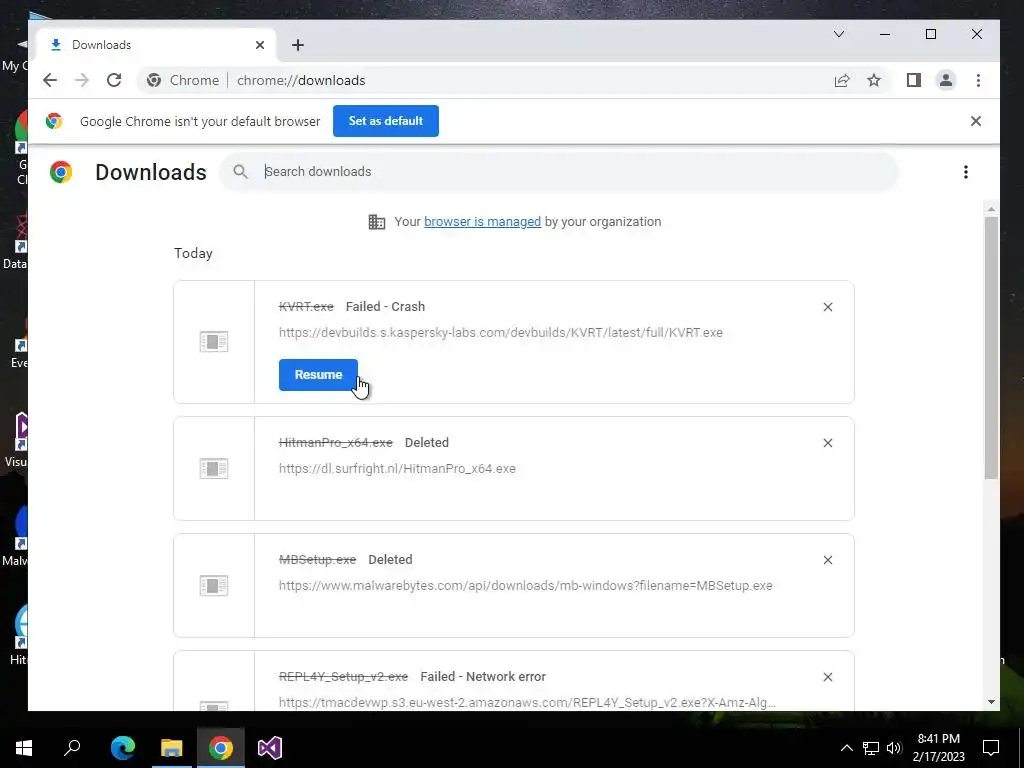Remove MBSetup.exe from the list
The width and height of the screenshot is (1024, 768).
(x=827, y=560)
